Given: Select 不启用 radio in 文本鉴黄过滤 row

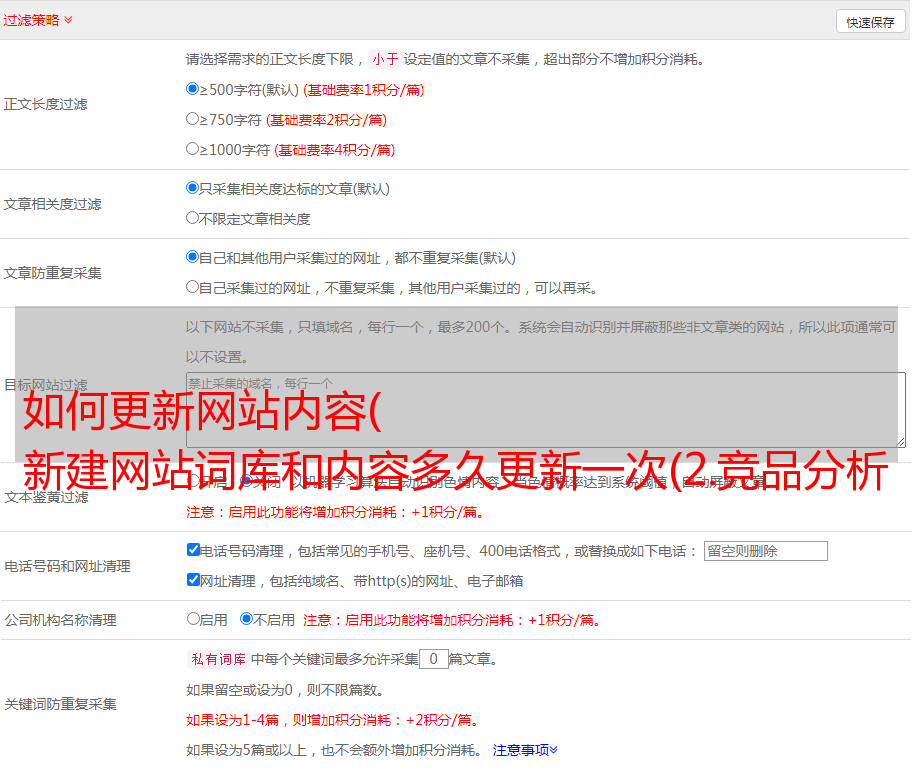Looking at the screenshot, I should pos(246,481).
